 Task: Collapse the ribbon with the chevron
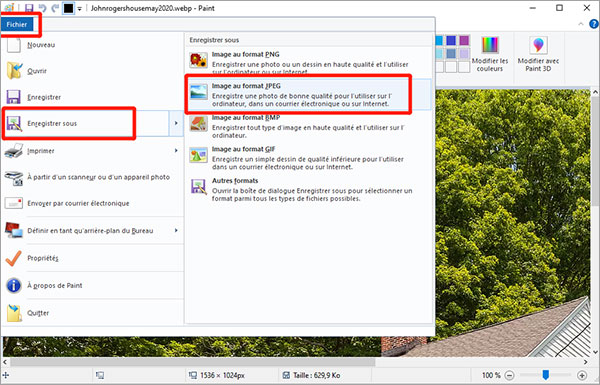pos(581,24)
